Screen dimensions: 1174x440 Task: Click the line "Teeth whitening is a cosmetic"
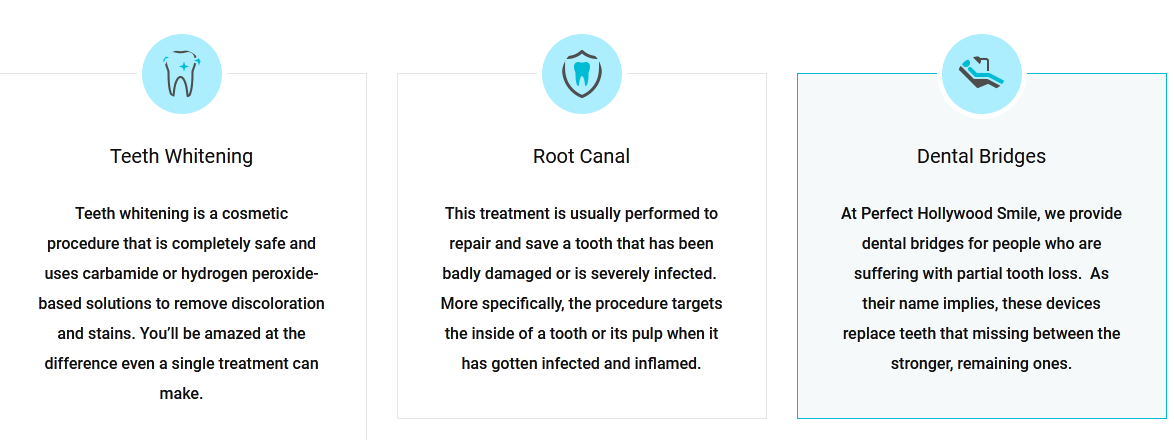181,214
